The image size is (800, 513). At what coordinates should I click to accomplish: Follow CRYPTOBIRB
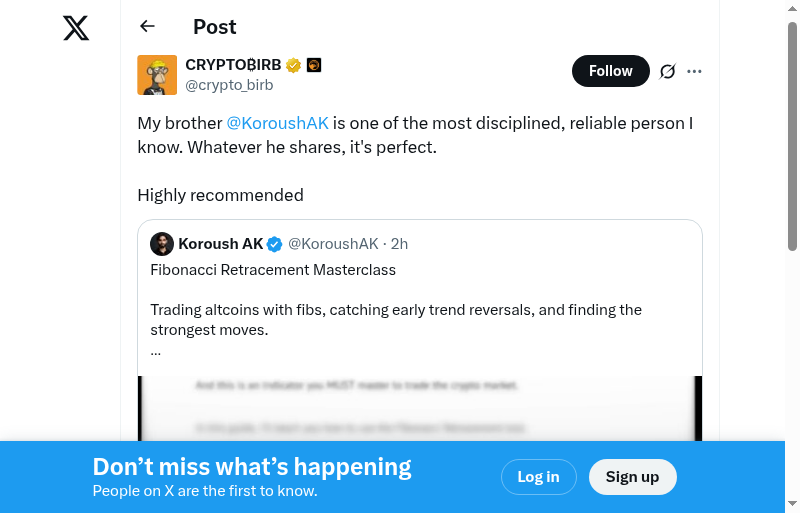610,71
